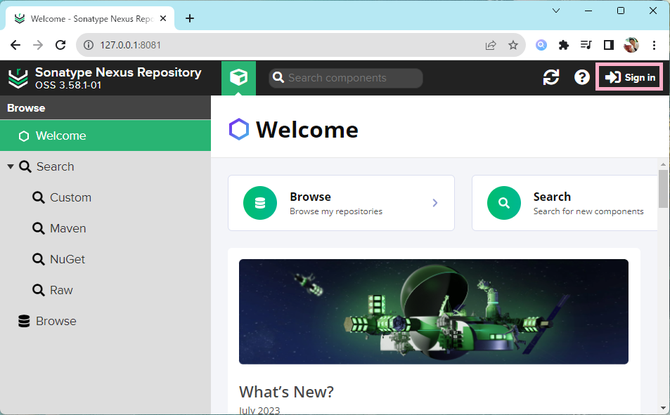Focus the Search components field
This screenshot has height=415, width=670.
[346, 78]
